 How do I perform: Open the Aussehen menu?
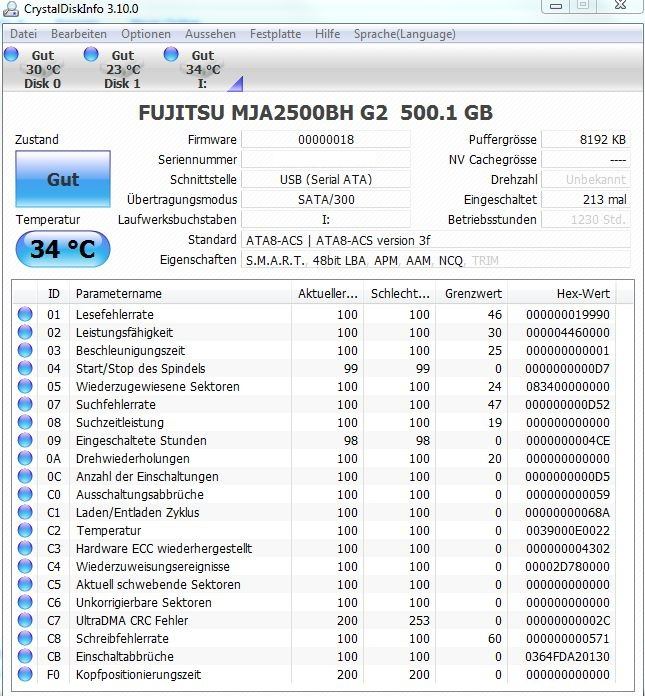pyautogui.click(x=210, y=34)
